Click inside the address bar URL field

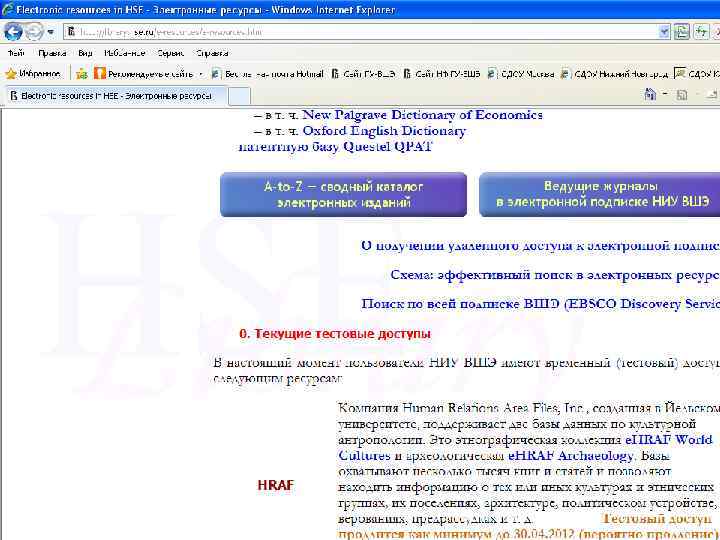[363, 32]
